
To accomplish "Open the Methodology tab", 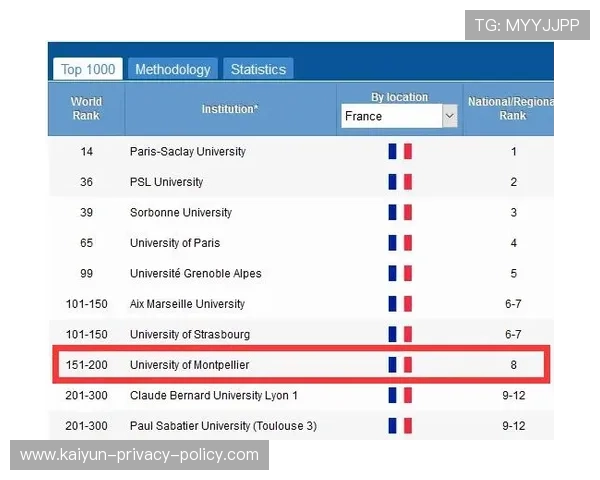I will [173, 69].
